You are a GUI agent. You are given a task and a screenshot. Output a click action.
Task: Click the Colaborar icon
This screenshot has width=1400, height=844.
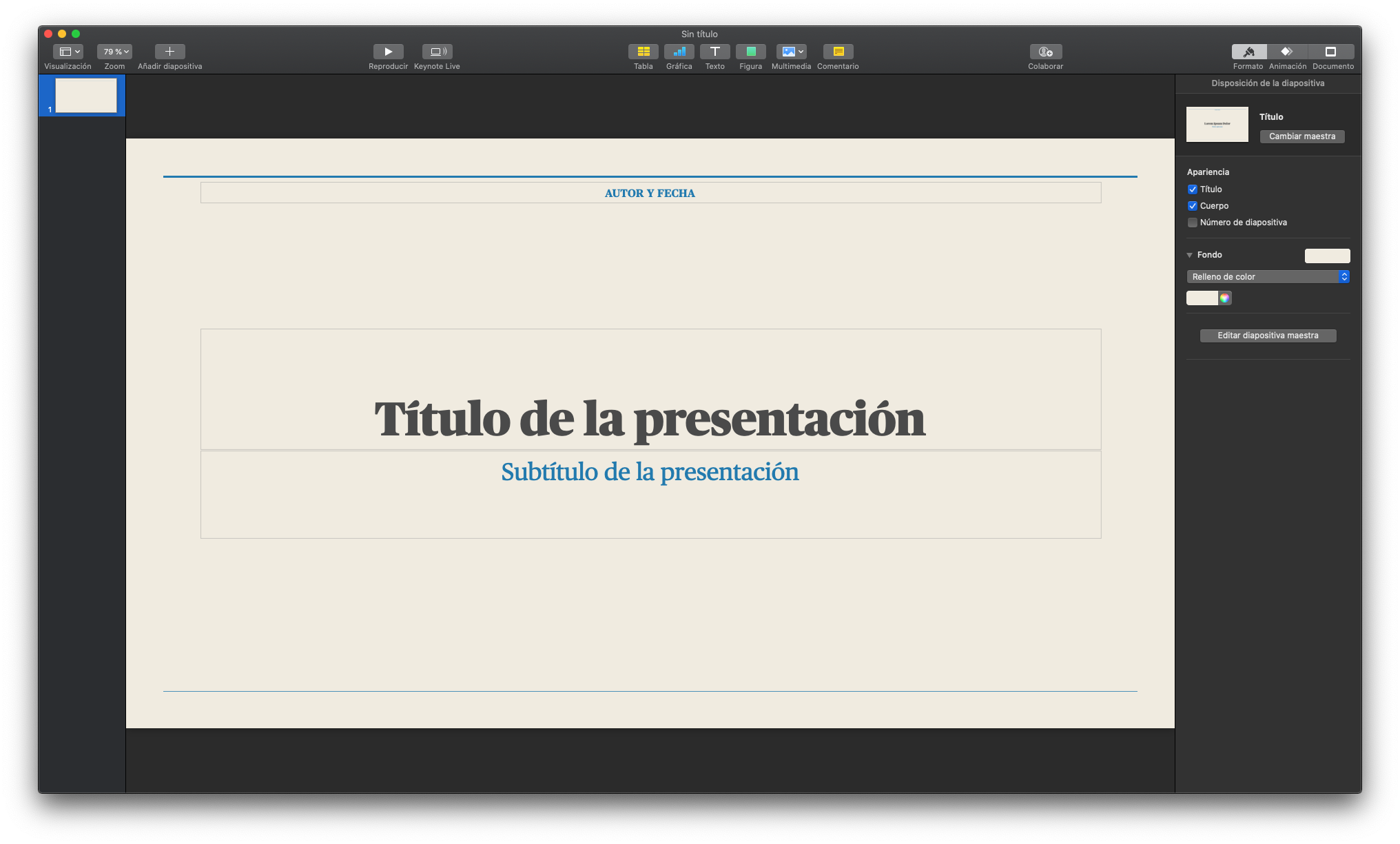coord(1045,52)
